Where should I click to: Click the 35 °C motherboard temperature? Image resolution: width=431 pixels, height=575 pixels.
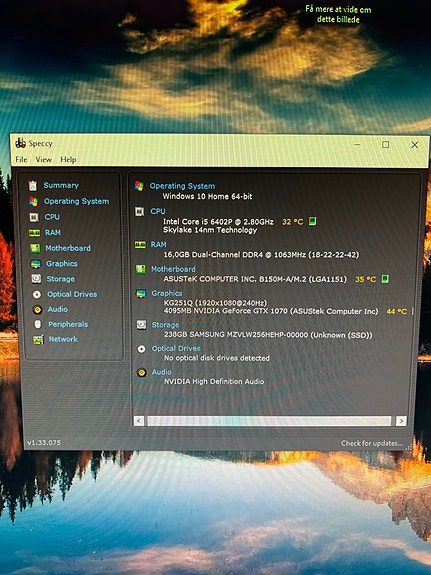(x=365, y=279)
